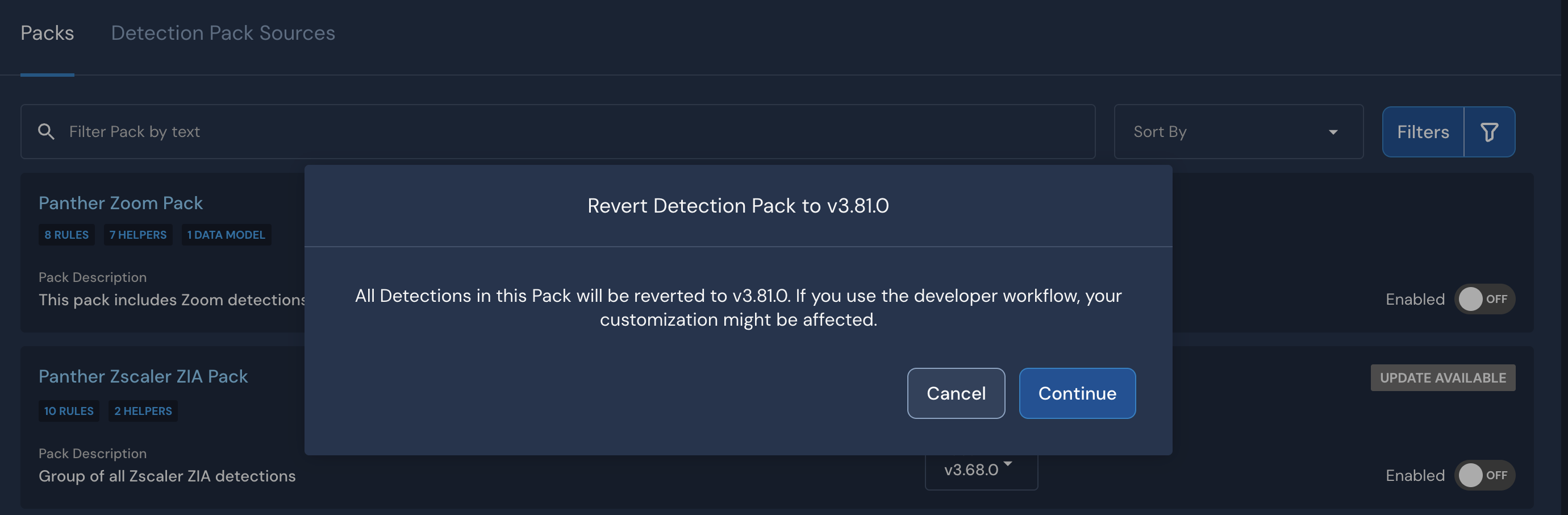Click the 2 HELPERS badge on Zscaler Pack
Viewport: 1568px width, 515px height.
(x=143, y=411)
